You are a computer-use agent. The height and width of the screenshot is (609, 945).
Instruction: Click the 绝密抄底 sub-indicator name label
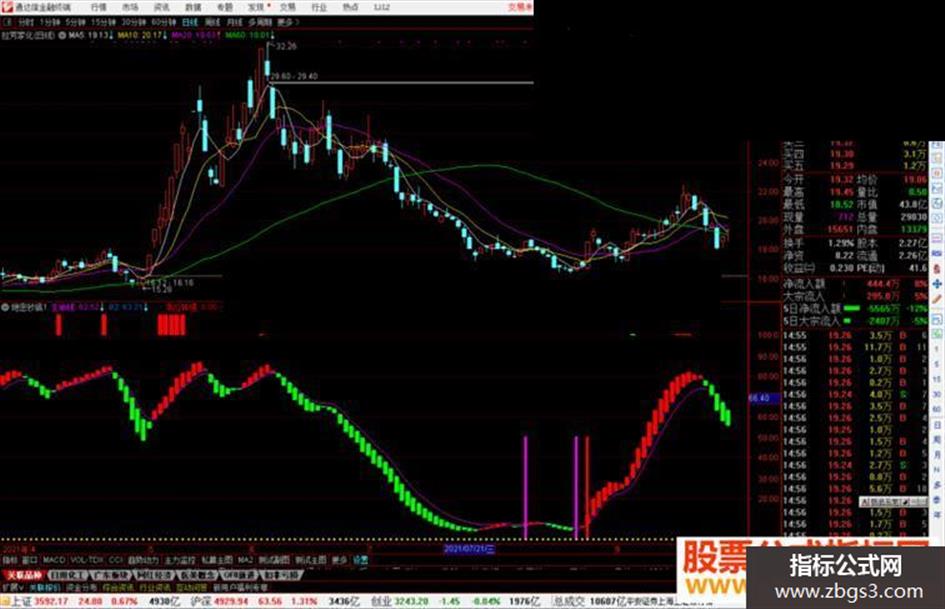click(x=28, y=308)
